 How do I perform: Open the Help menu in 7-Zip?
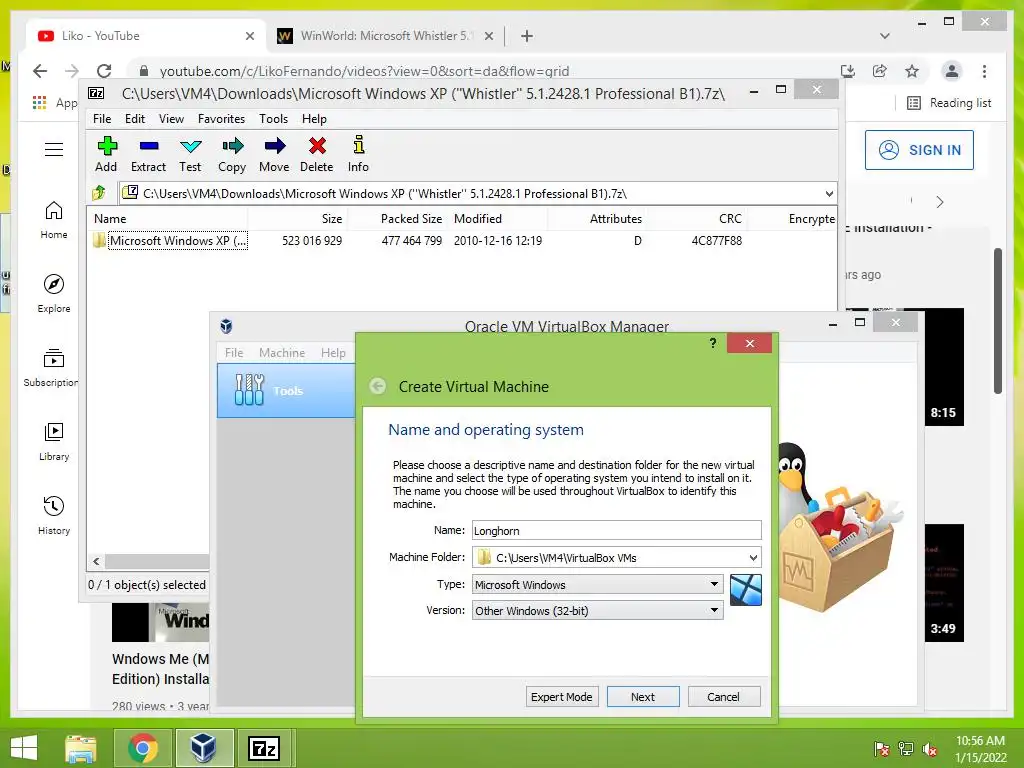314,119
